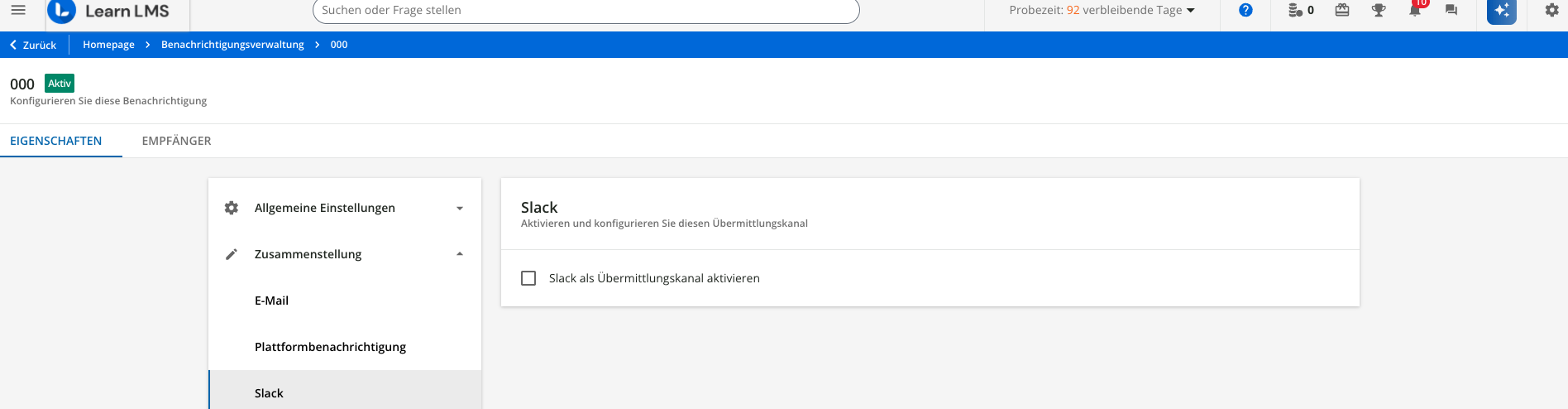The width and height of the screenshot is (1568, 409).
Task: Launch the AI sparkle assistant button
Action: pyautogui.click(x=1501, y=11)
